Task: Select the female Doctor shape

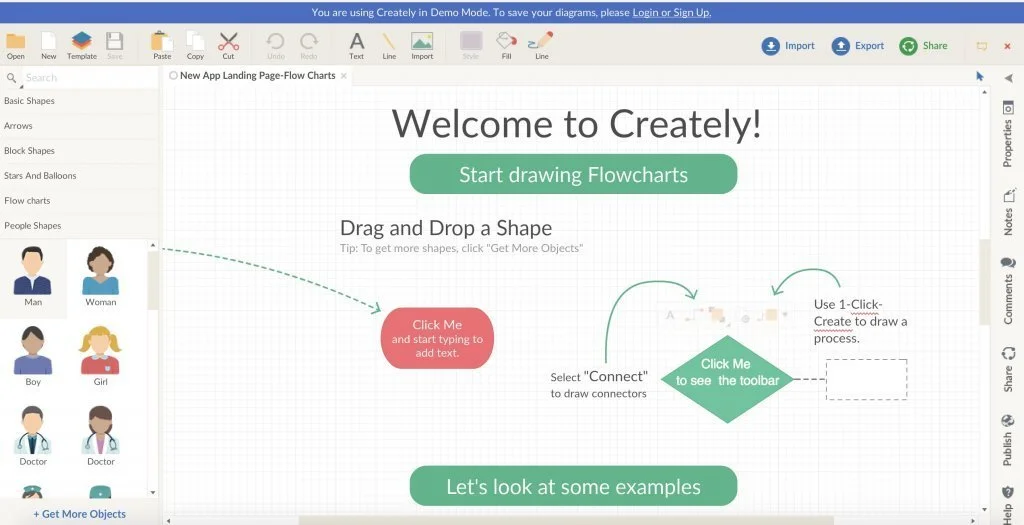Action: (x=101, y=436)
